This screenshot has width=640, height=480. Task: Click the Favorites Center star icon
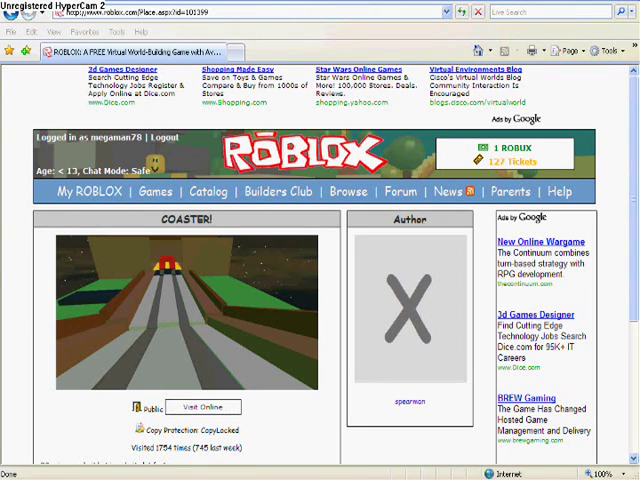tap(9, 50)
